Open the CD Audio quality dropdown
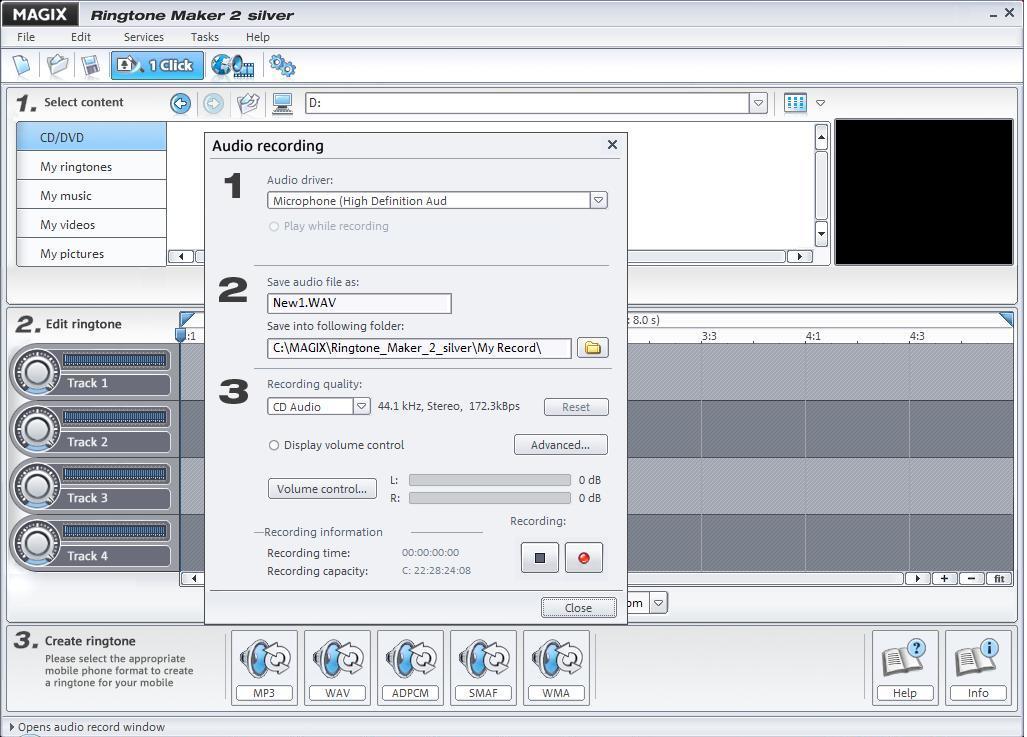Image resolution: width=1027 pixels, height=737 pixels. tap(361, 406)
